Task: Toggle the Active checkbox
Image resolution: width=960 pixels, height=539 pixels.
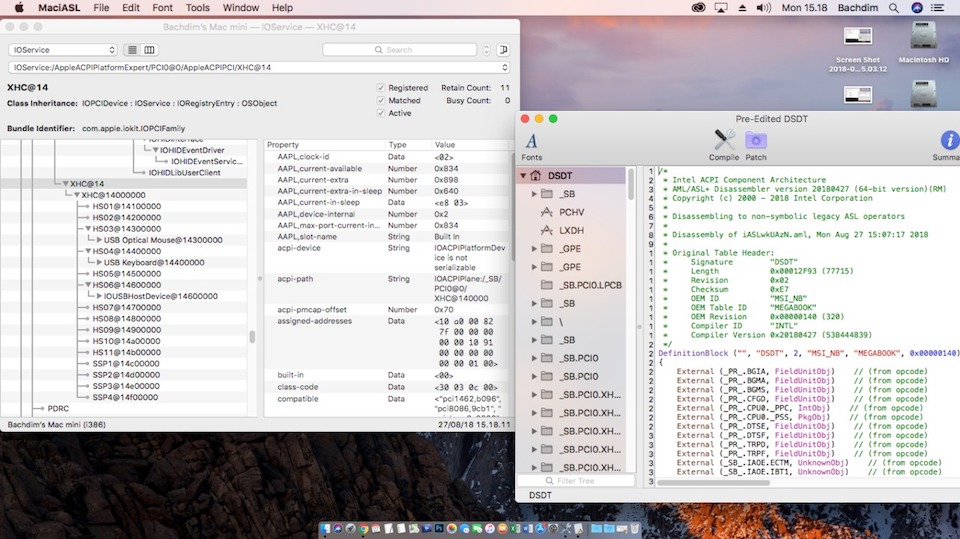Action: click(x=381, y=114)
